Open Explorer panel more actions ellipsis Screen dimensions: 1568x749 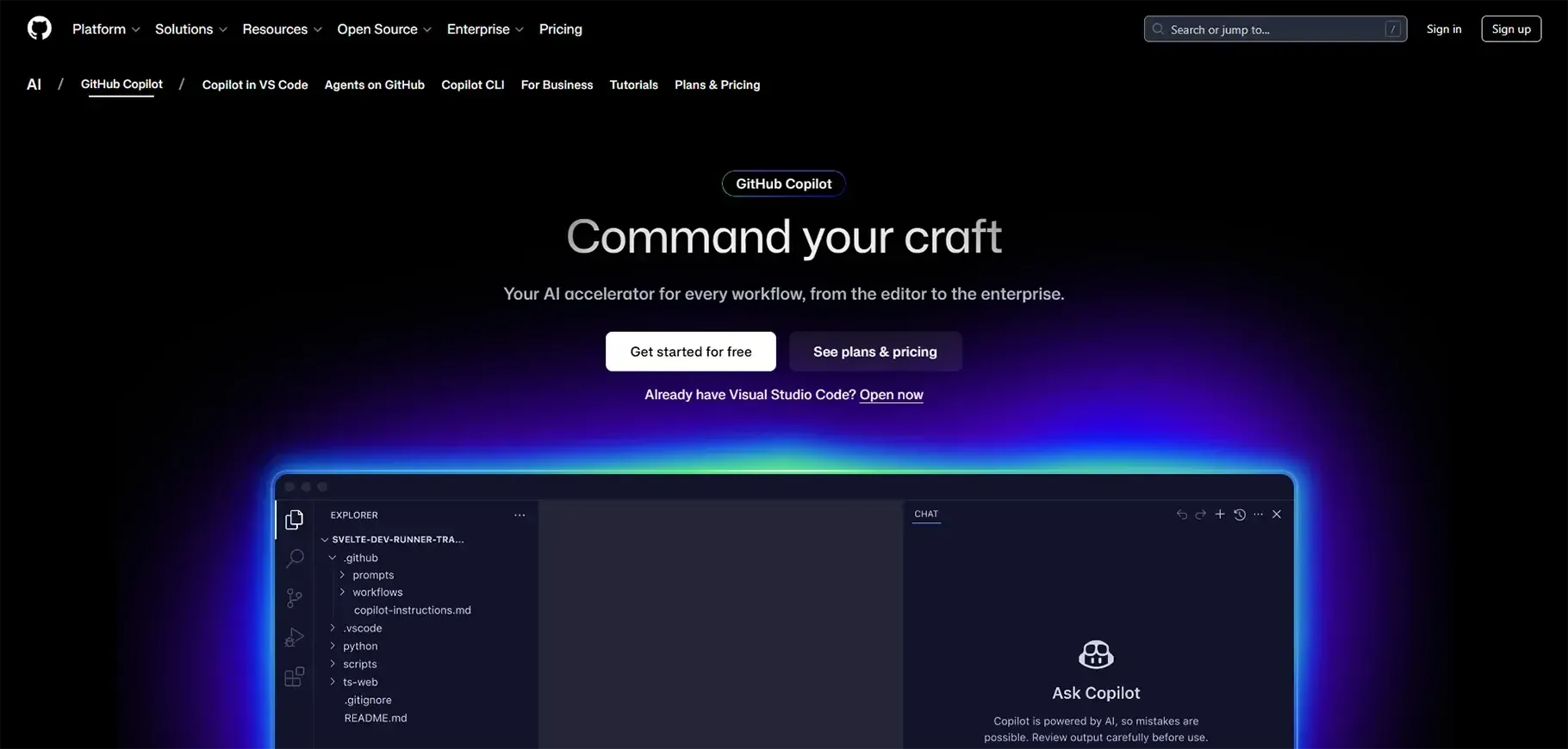[x=520, y=515]
